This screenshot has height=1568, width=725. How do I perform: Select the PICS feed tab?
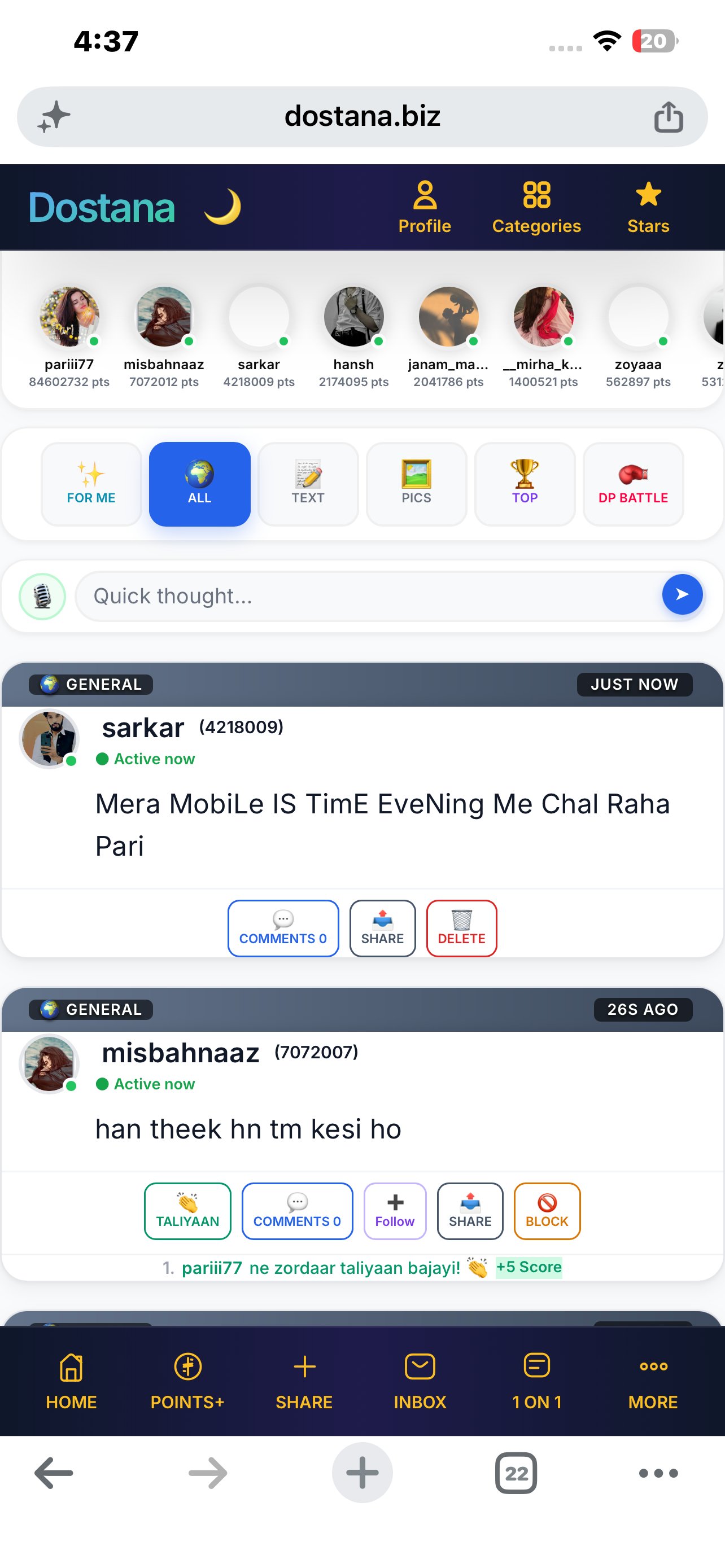[416, 484]
